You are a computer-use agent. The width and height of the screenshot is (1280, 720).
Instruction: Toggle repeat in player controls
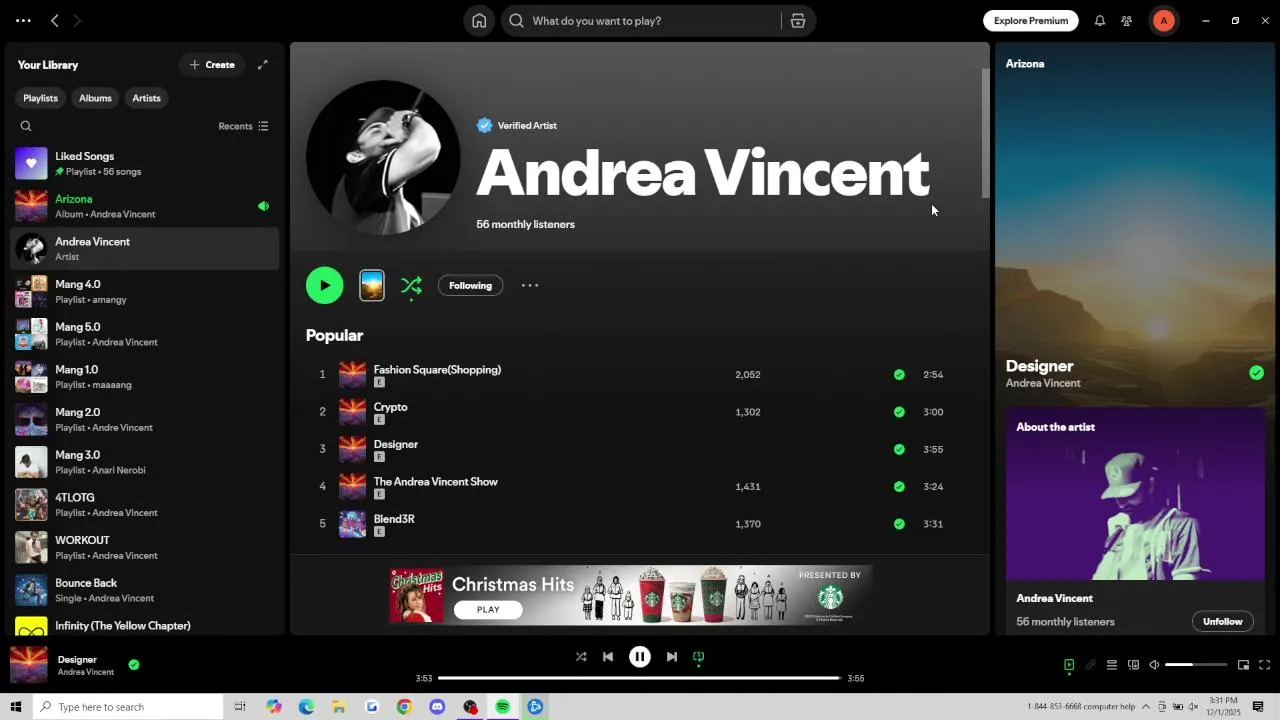tap(699, 657)
